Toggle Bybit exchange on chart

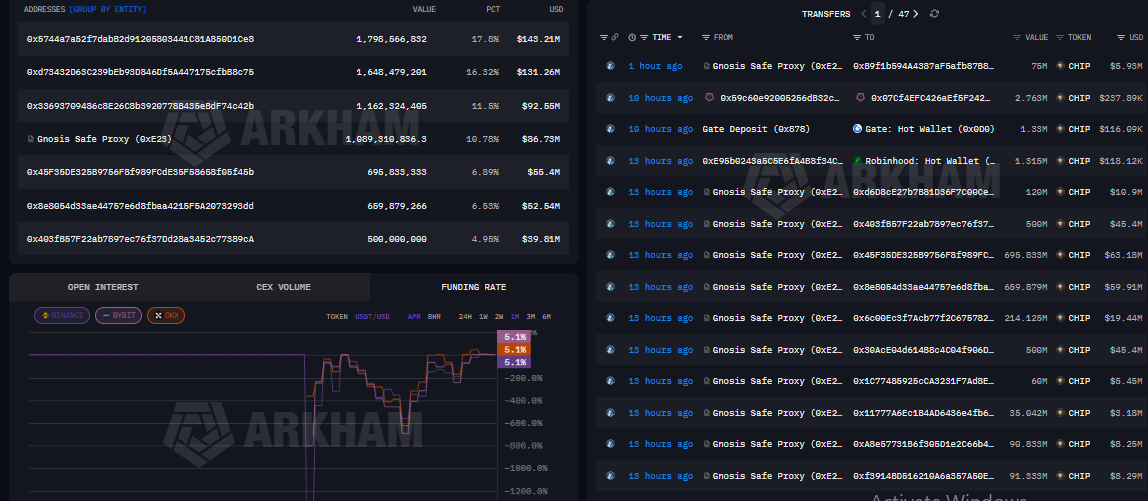[x=118, y=316]
